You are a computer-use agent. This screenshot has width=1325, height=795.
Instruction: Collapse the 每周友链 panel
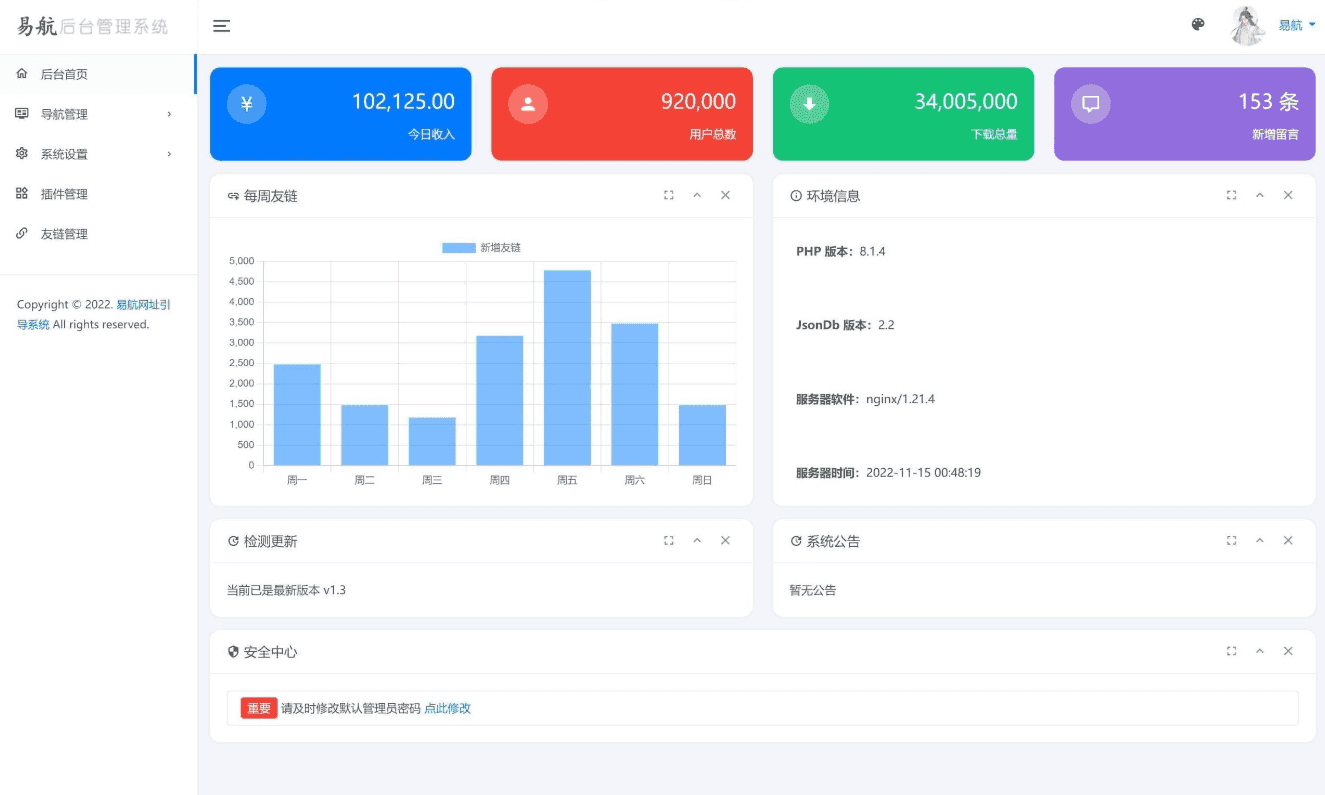697,195
